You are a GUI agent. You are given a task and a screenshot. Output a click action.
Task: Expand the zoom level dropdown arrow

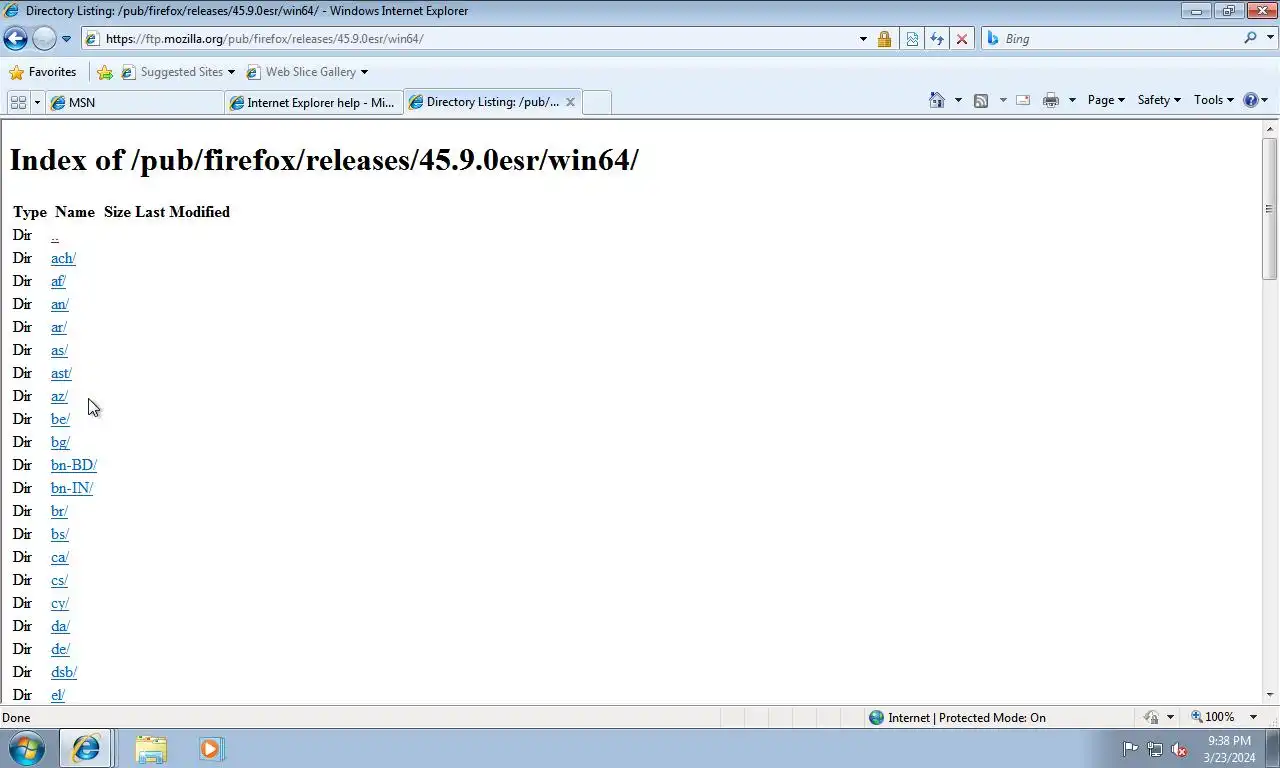1253,718
